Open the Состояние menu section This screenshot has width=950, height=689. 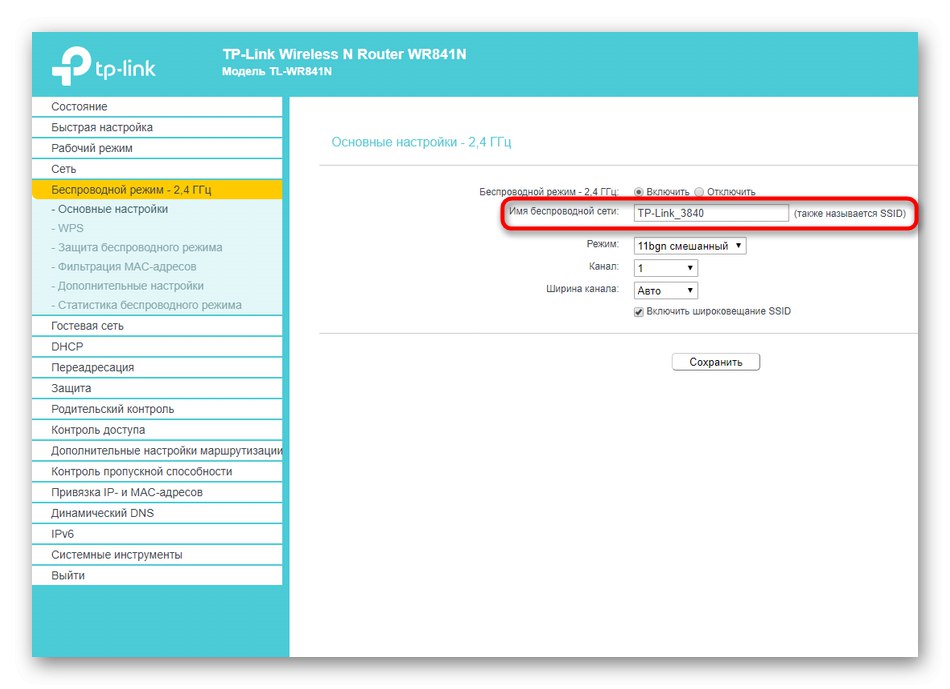click(157, 107)
